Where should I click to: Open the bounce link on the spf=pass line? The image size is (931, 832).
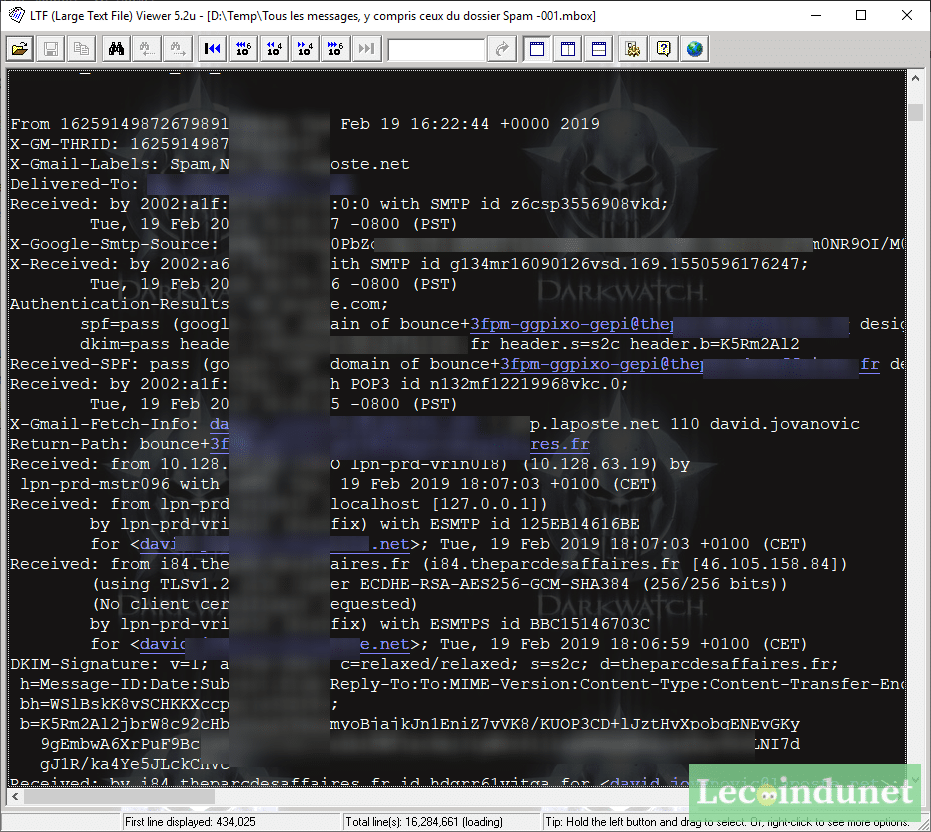571,324
